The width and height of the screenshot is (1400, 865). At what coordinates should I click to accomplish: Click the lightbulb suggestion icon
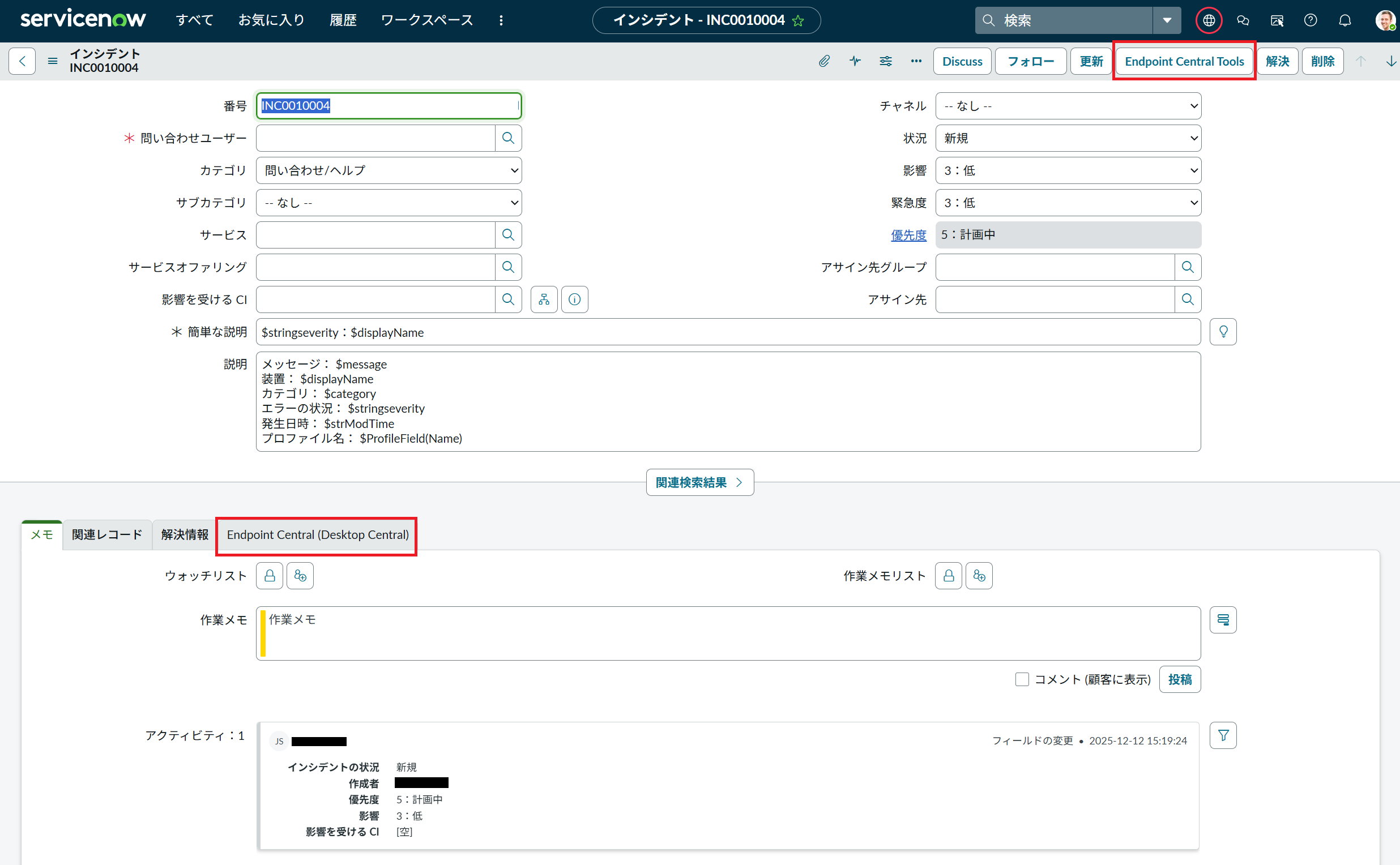click(1223, 332)
